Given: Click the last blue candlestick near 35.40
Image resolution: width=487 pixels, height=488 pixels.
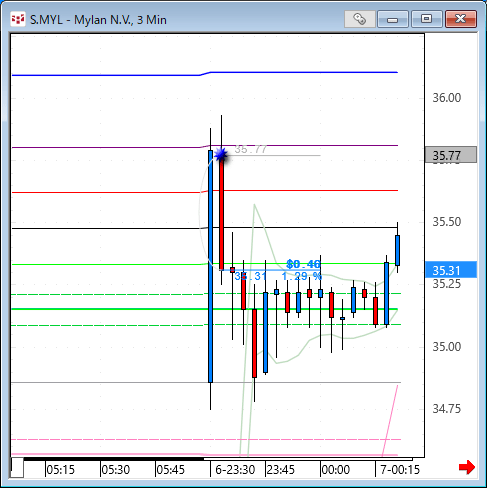Looking at the screenshot, I should tap(397, 250).
